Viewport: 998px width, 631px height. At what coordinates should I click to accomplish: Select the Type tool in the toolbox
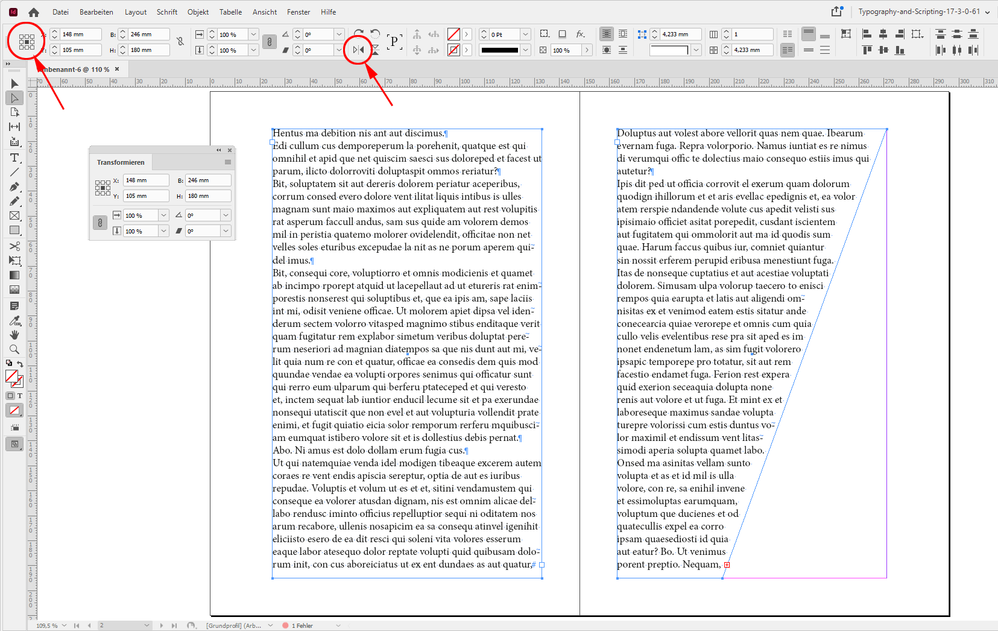(x=15, y=157)
